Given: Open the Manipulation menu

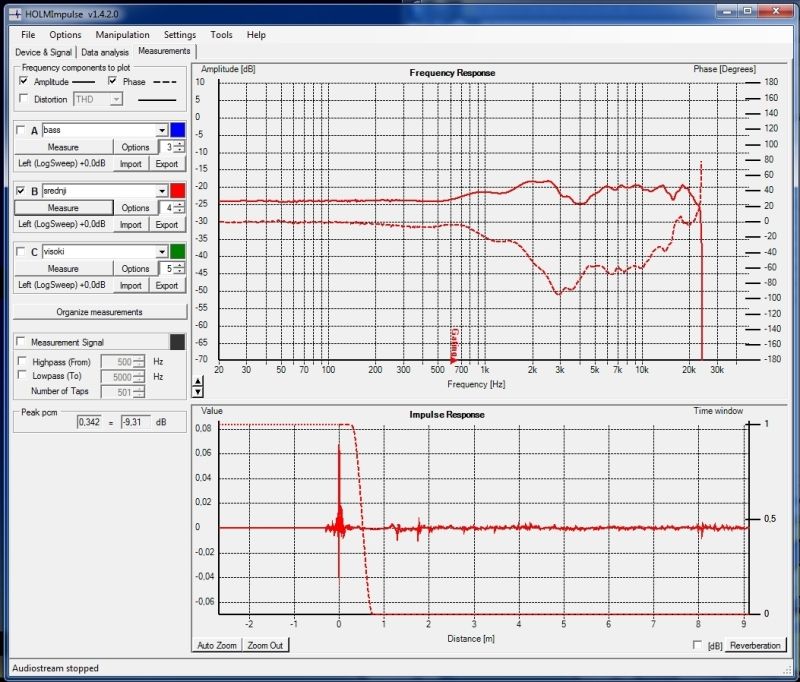Looking at the screenshot, I should click(122, 35).
